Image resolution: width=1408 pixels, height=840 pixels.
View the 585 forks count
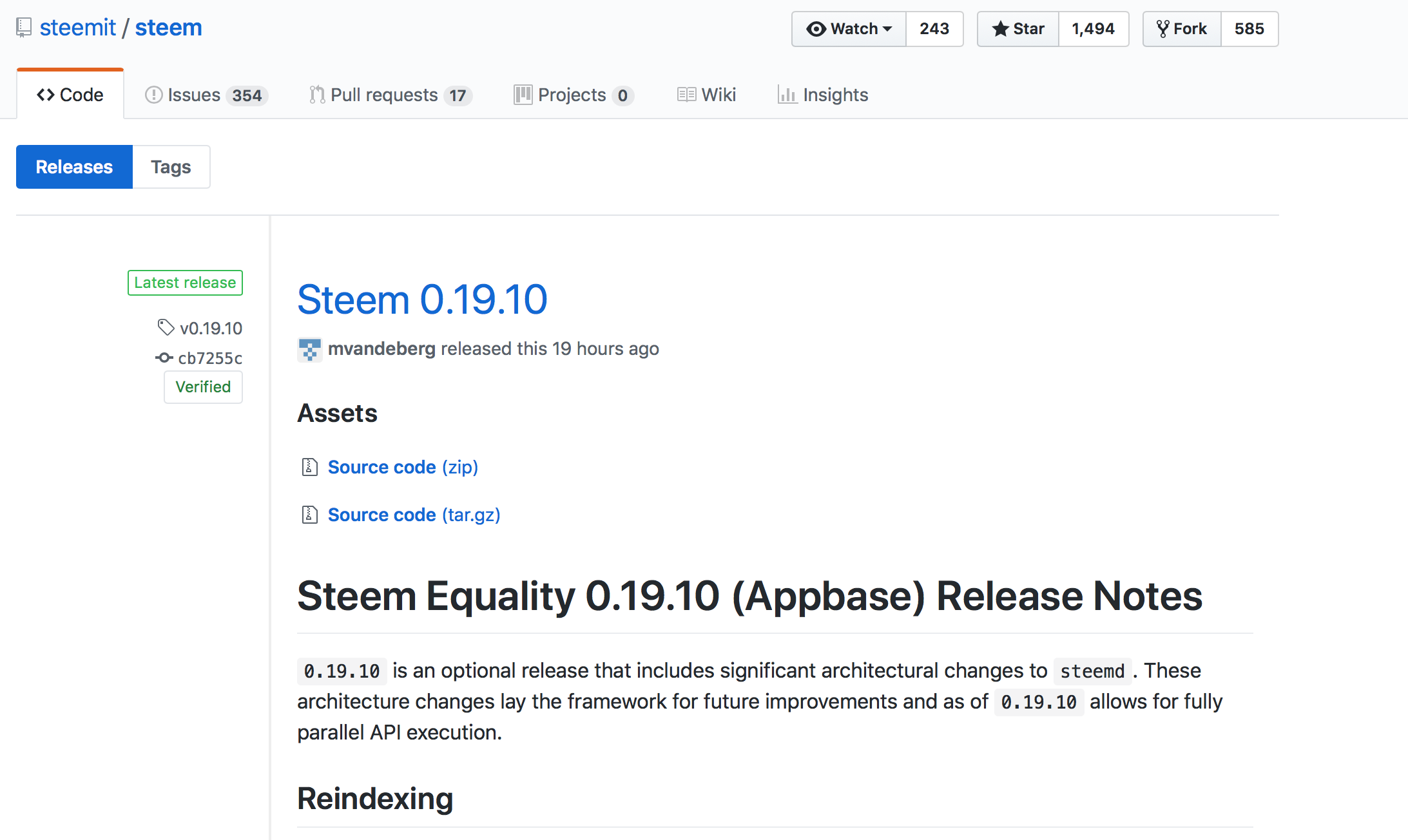coord(1249,29)
